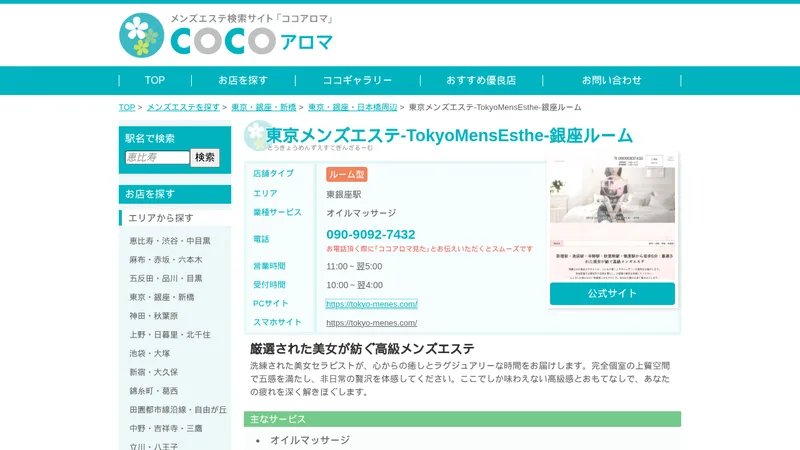Click the ルーム型 store type badge

(x=346, y=174)
